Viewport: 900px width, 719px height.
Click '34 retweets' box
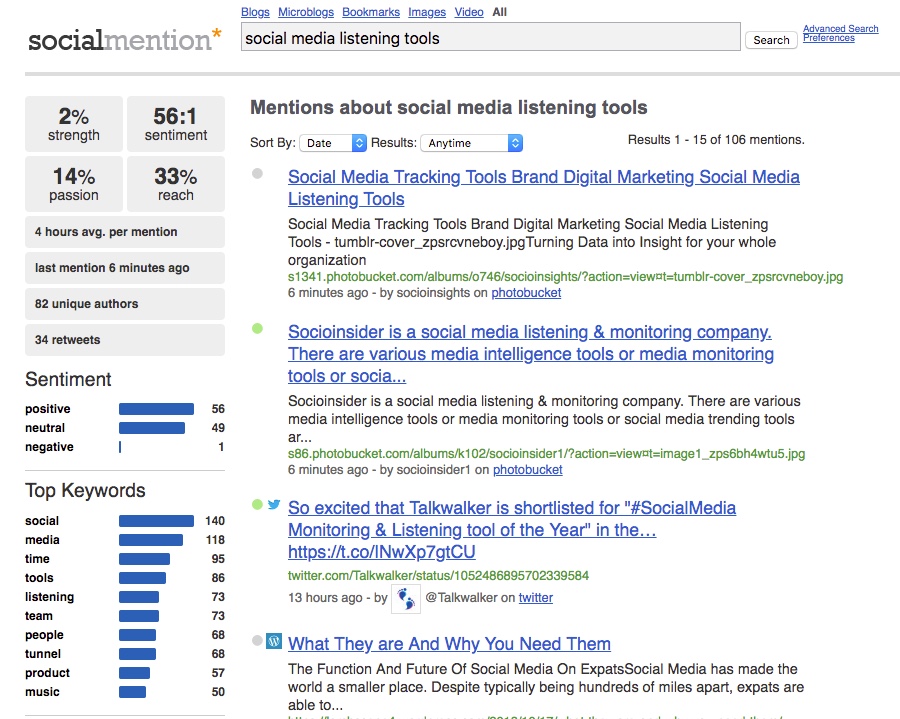[125, 340]
